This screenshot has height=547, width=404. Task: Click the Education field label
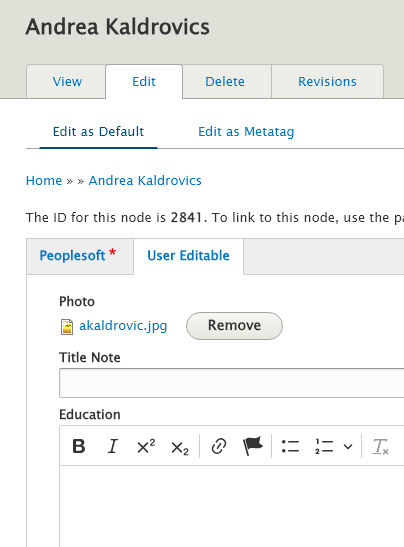click(90, 414)
